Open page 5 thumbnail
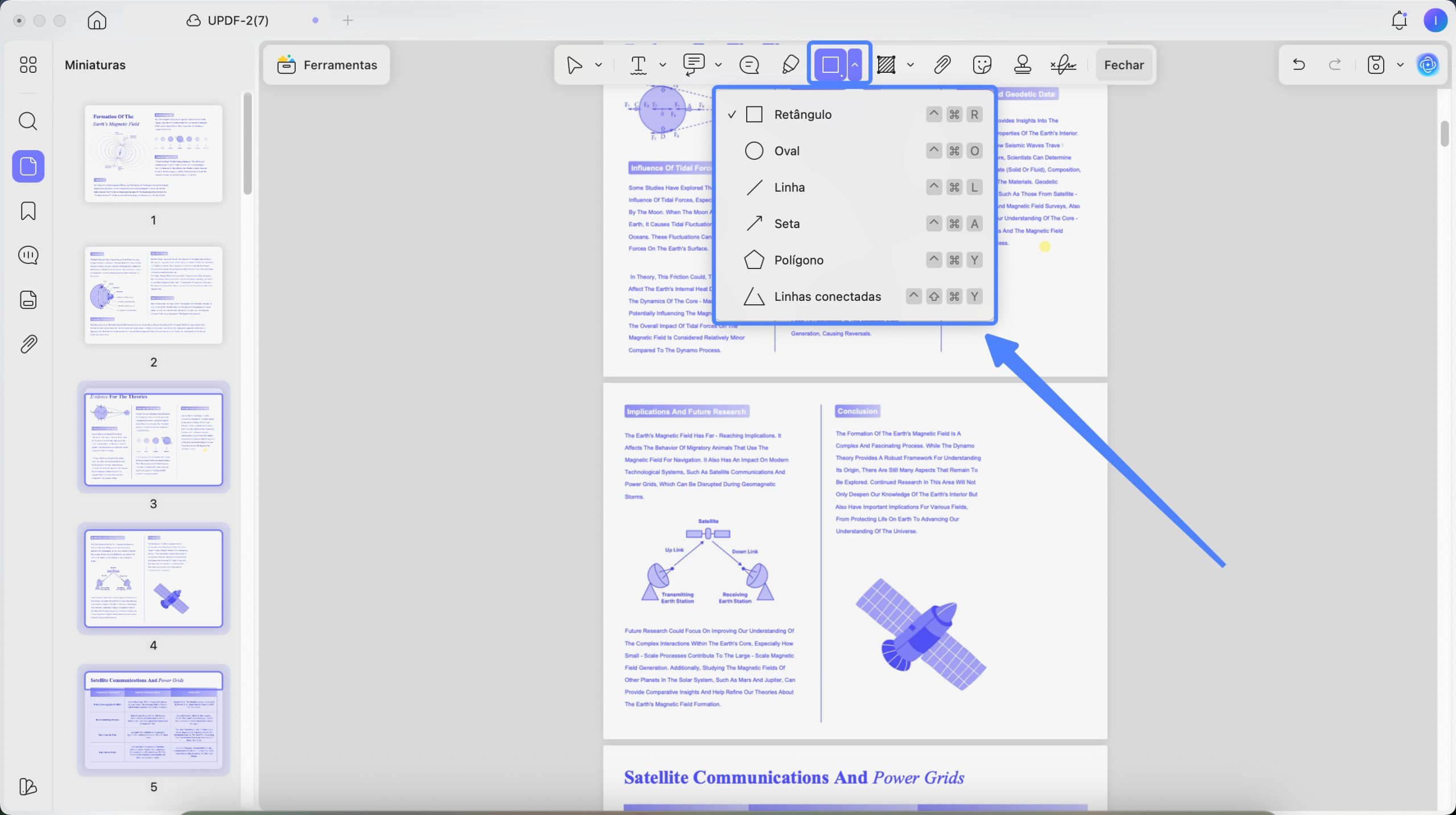This screenshot has height=815, width=1456. click(x=154, y=720)
